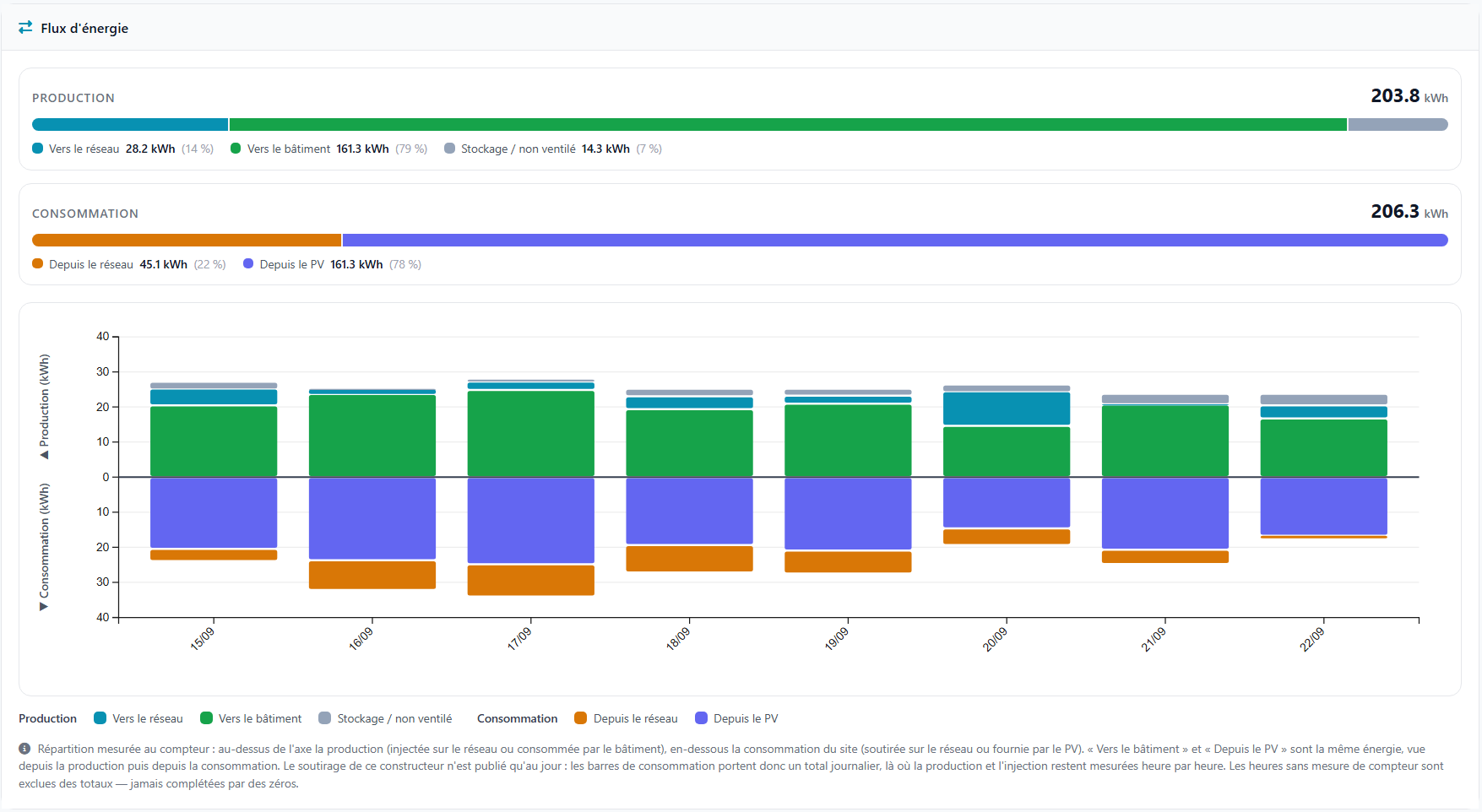Click the "203.8 kWh" production total

[x=1409, y=96]
